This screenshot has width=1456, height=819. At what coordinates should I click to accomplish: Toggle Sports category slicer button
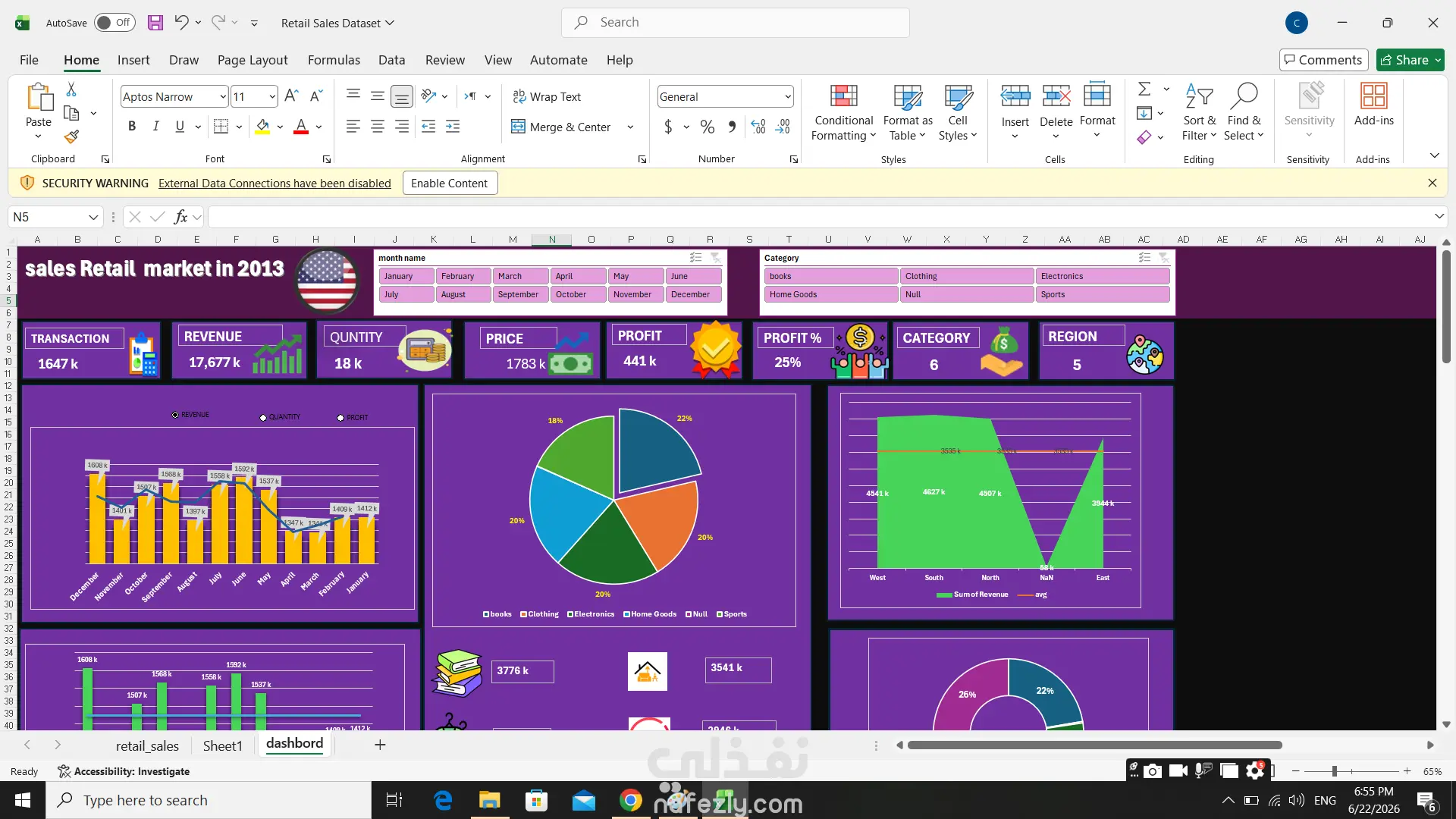1103,294
